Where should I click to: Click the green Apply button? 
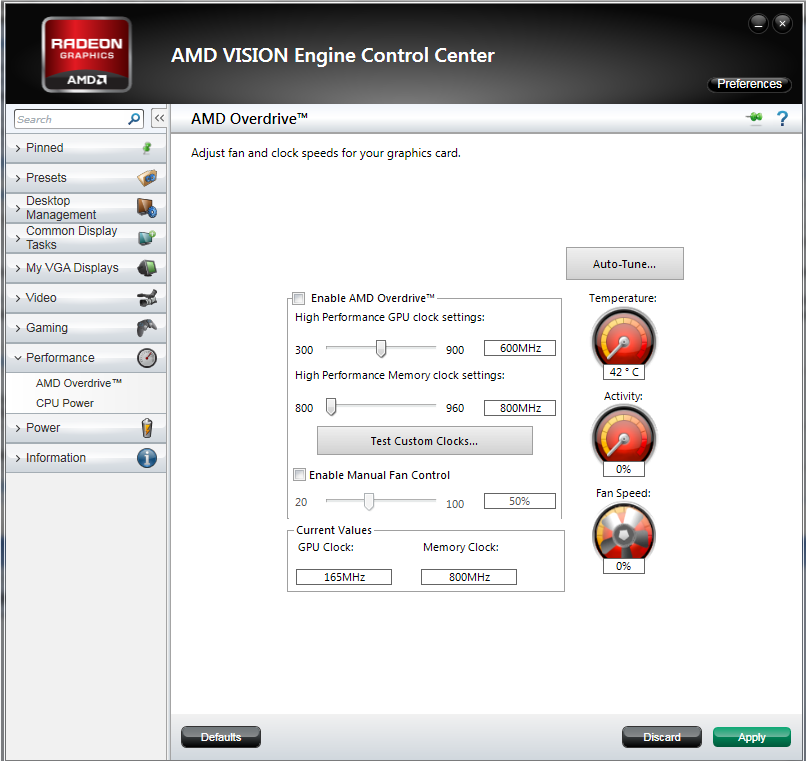coord(752,737)
